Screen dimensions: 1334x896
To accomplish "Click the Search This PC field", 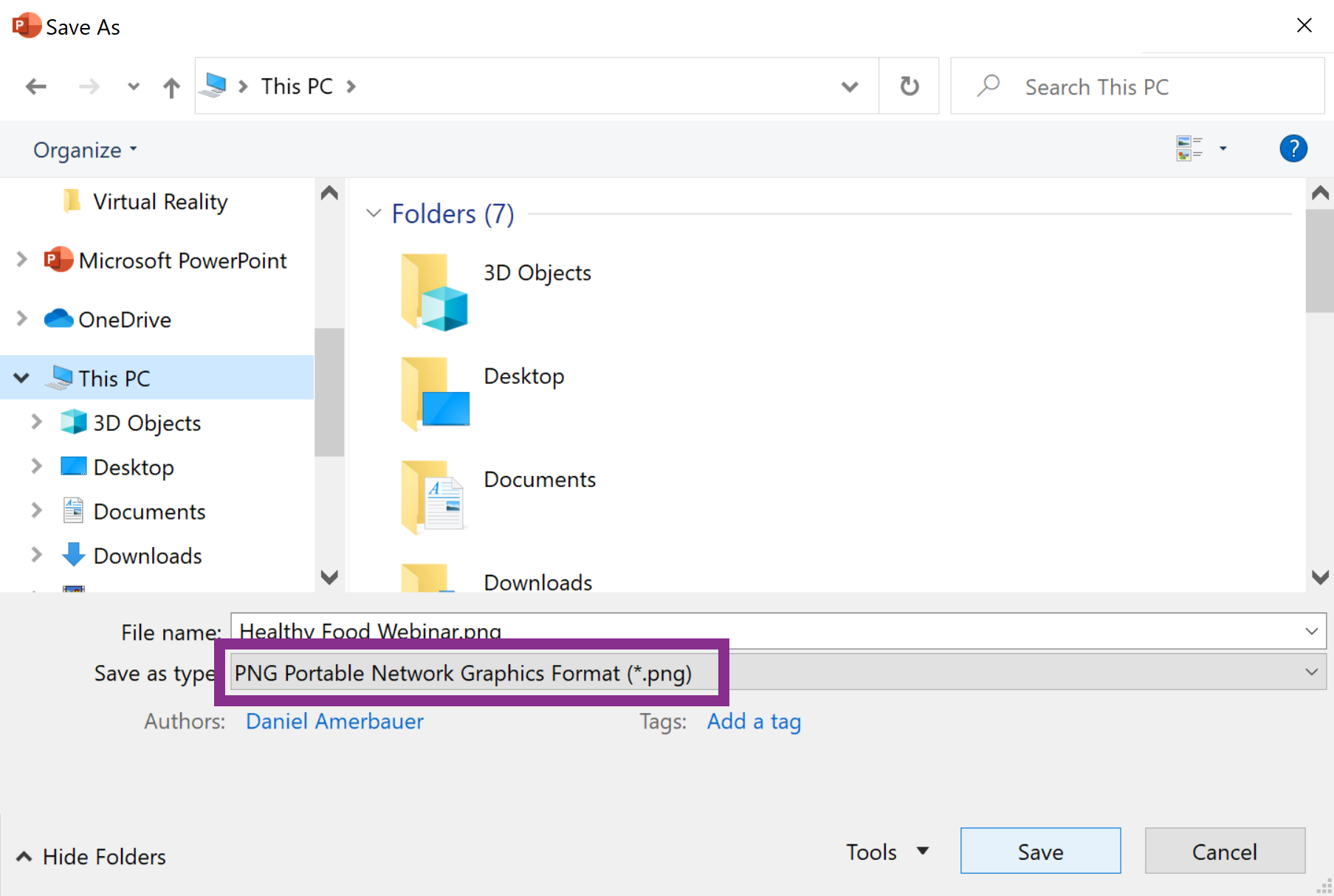I will tap(1137, 86).
